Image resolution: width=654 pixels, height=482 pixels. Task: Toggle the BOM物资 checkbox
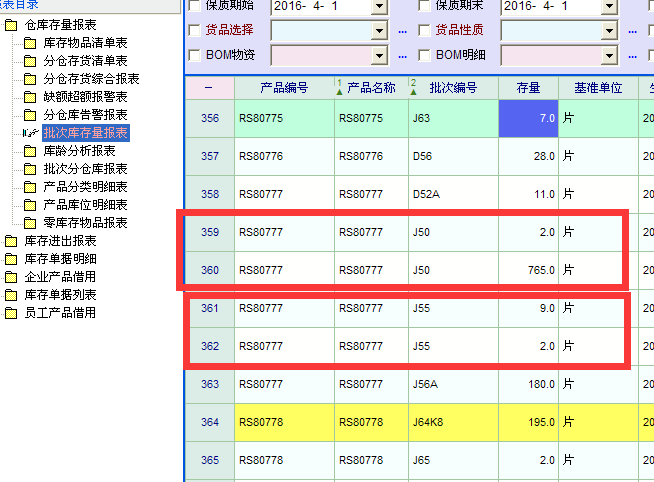[x=194, y=55]
